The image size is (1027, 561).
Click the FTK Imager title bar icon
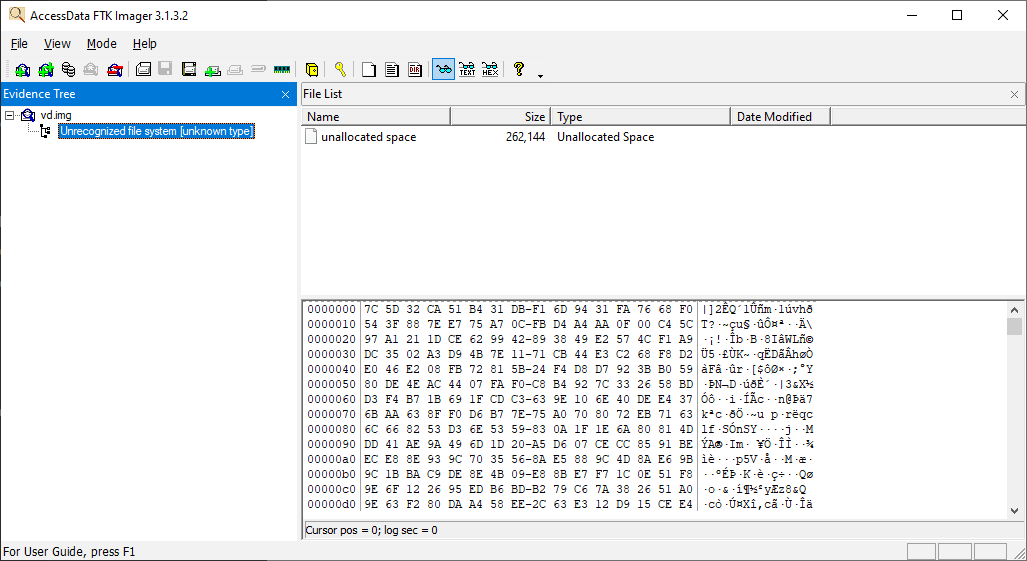point(16,15)
